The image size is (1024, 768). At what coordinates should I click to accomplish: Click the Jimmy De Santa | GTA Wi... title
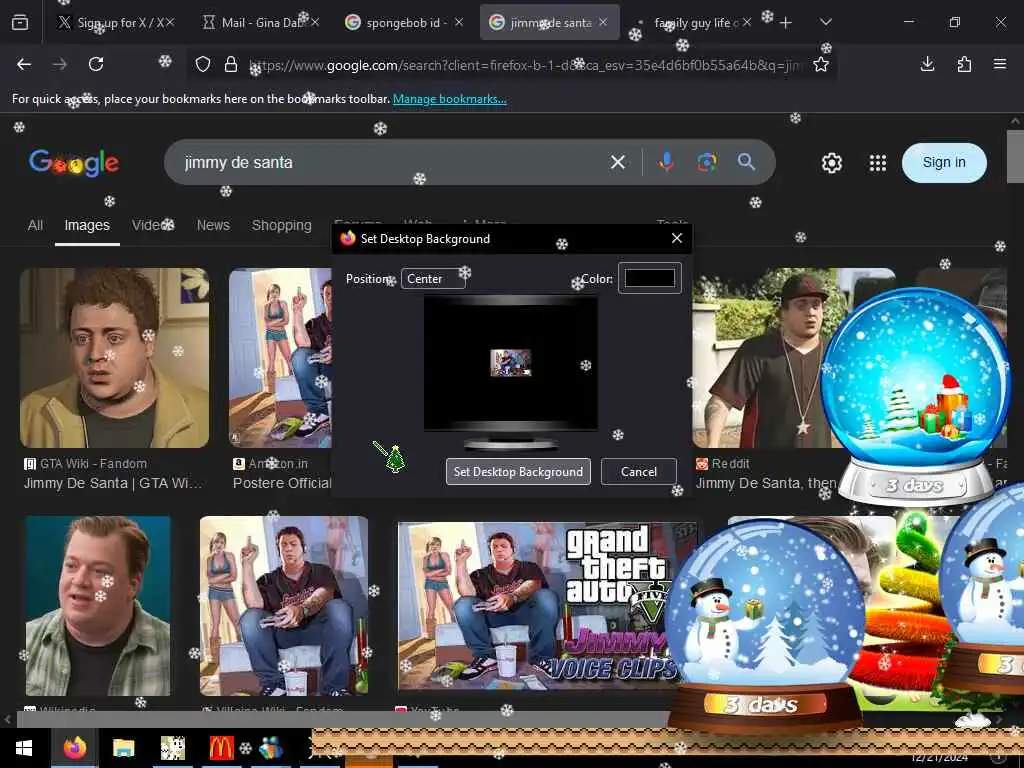[113, 483]
